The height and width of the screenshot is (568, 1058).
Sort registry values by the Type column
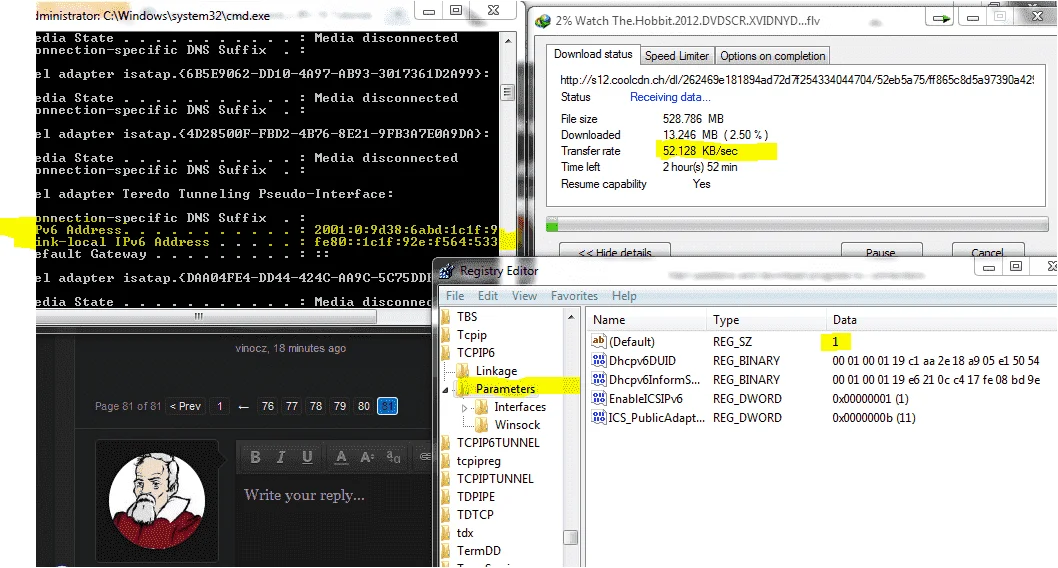(x=767, y=320)
